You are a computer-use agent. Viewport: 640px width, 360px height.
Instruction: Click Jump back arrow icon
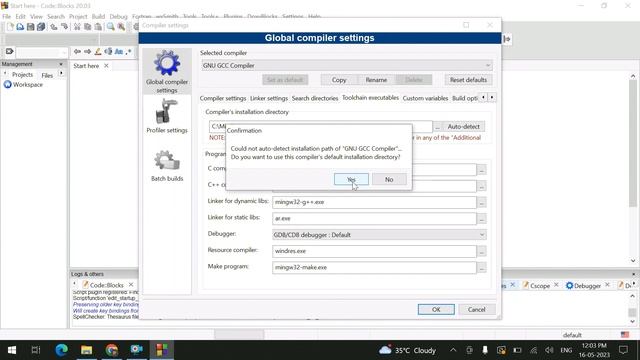coord(77,52)
